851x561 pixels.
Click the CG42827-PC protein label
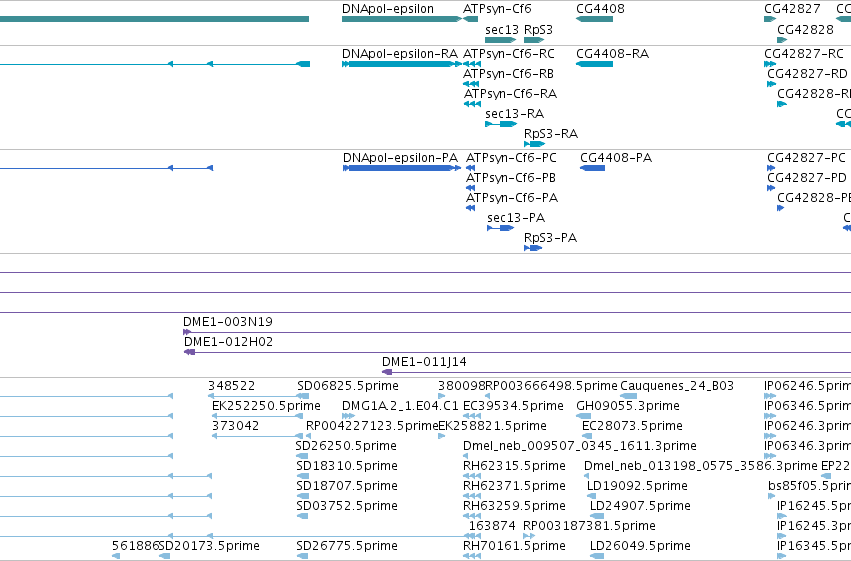pos(806,158)
